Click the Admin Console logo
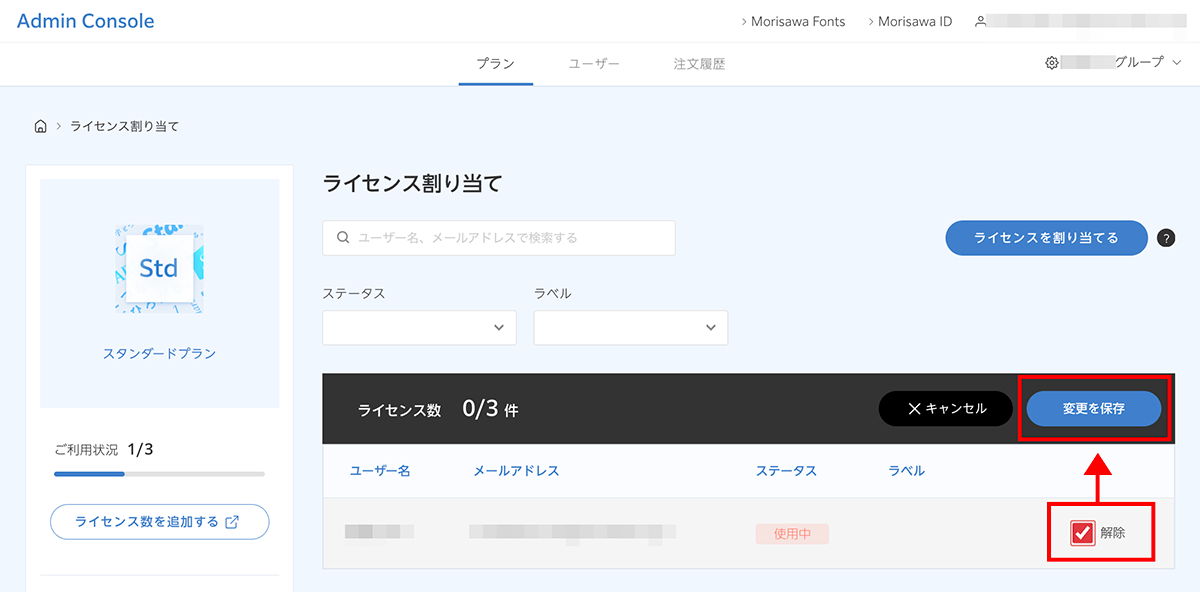Screen dimensions: 1200x592 85,20
